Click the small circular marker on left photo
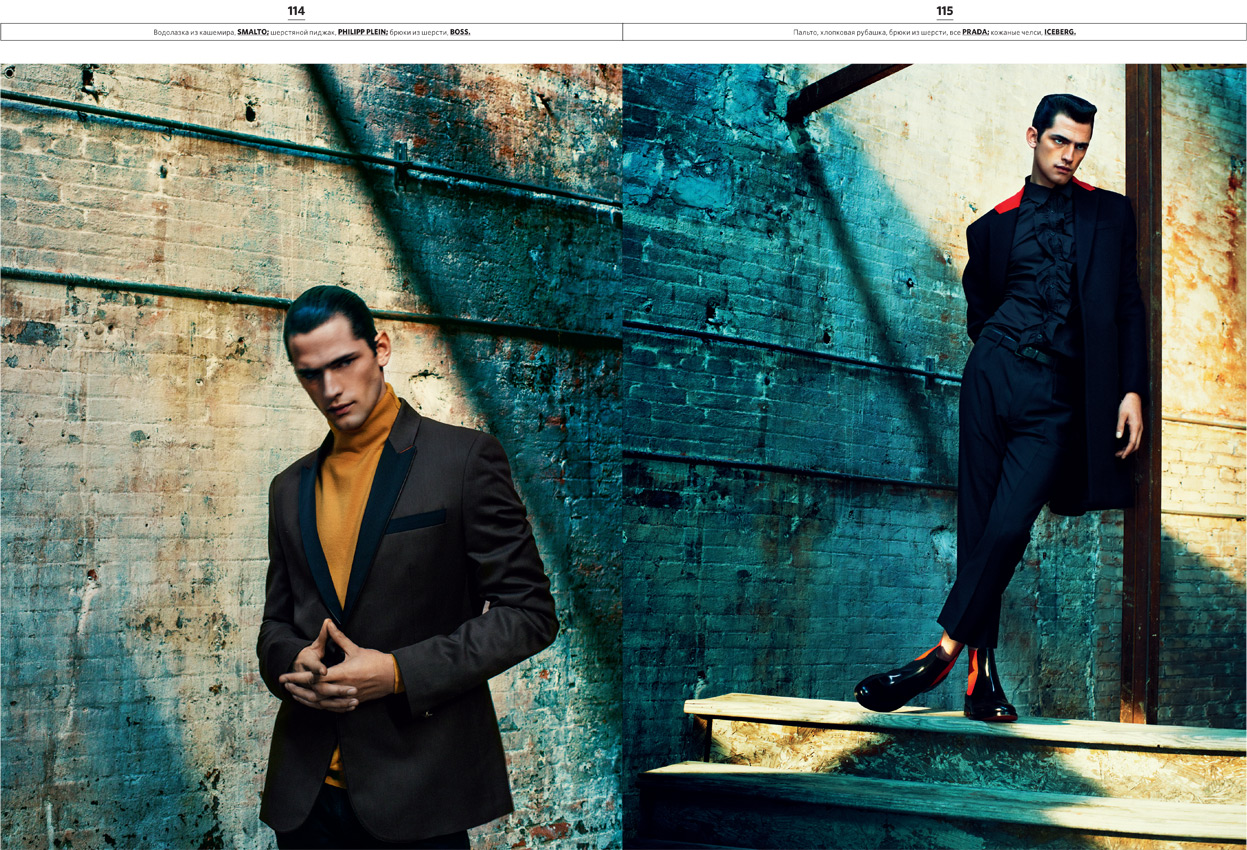 (10, 72)
